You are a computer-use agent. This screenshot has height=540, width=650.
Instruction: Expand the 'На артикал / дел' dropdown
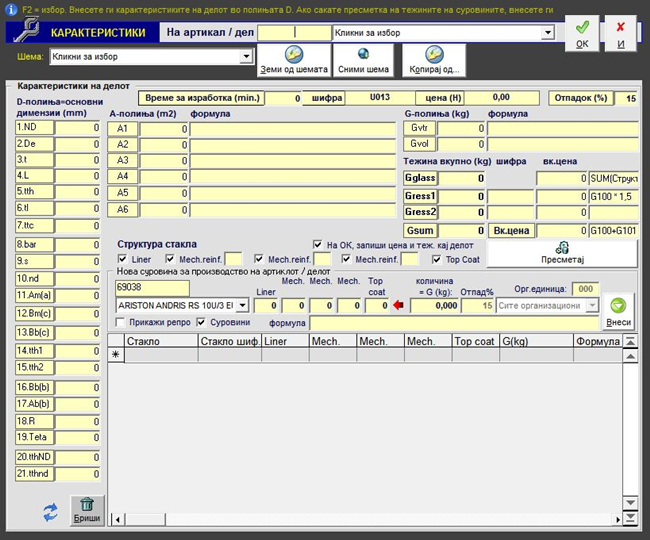547,33
